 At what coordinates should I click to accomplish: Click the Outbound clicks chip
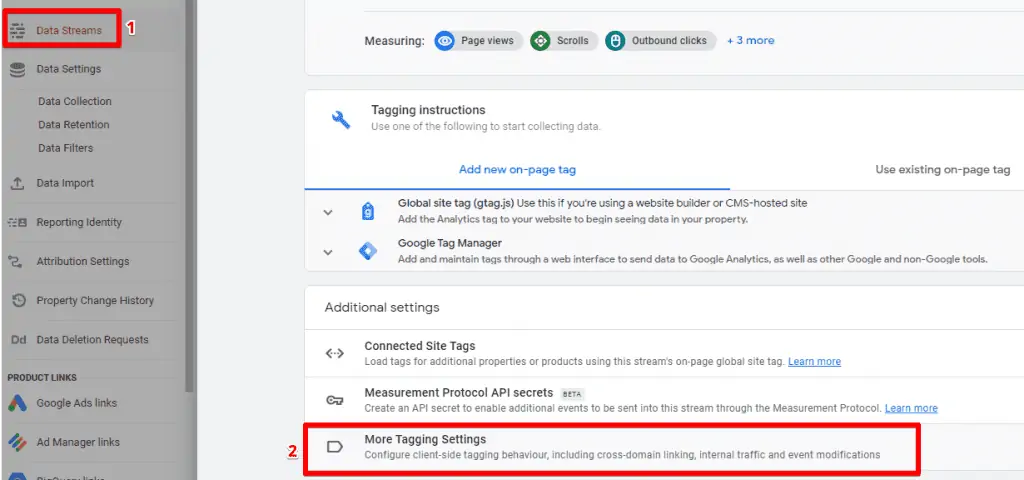click(x=660, y=40)
